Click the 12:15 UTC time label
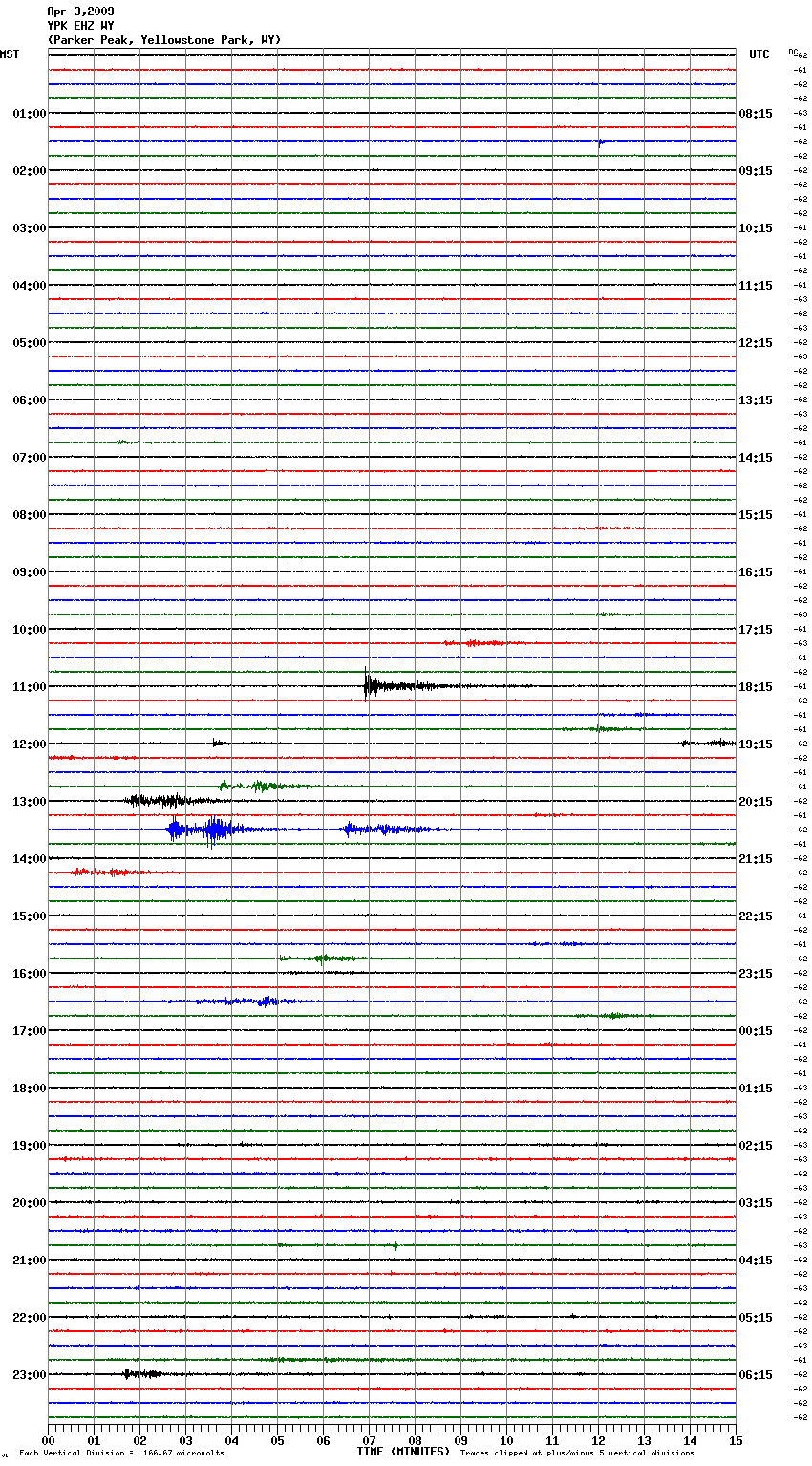 [756, 343]
